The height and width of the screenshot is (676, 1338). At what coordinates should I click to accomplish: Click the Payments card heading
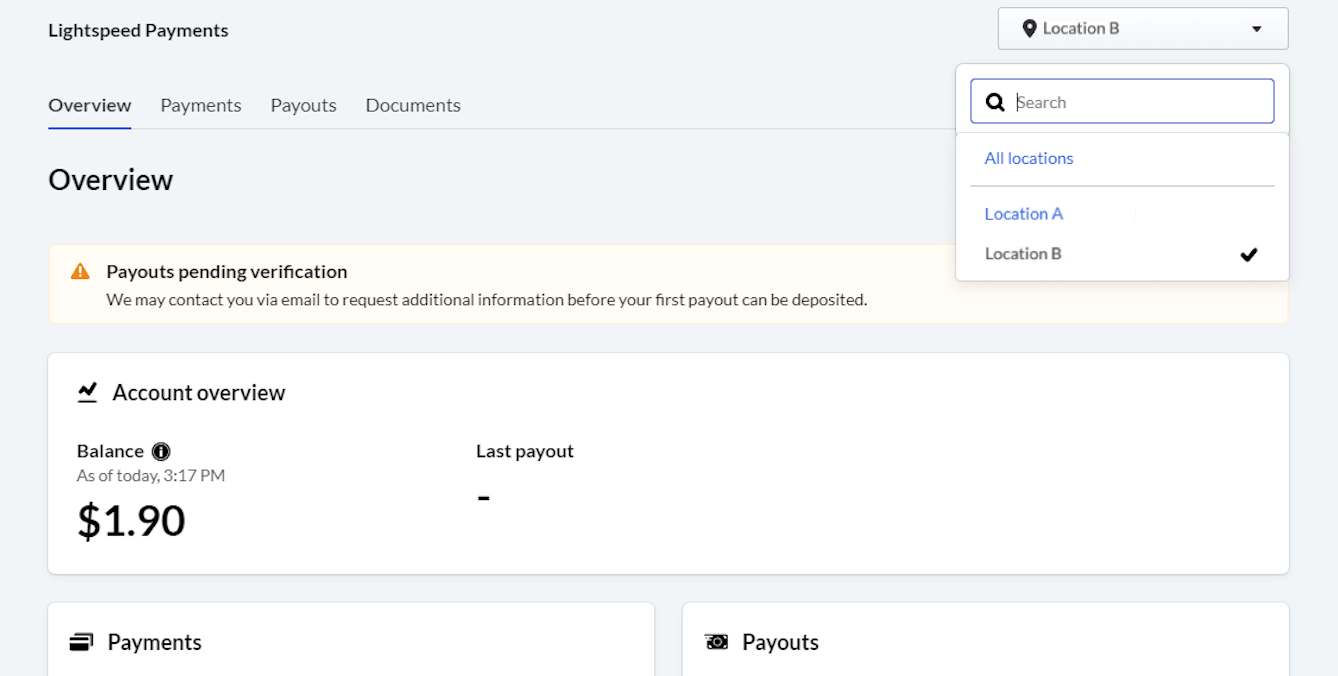[x=155, y=642]
